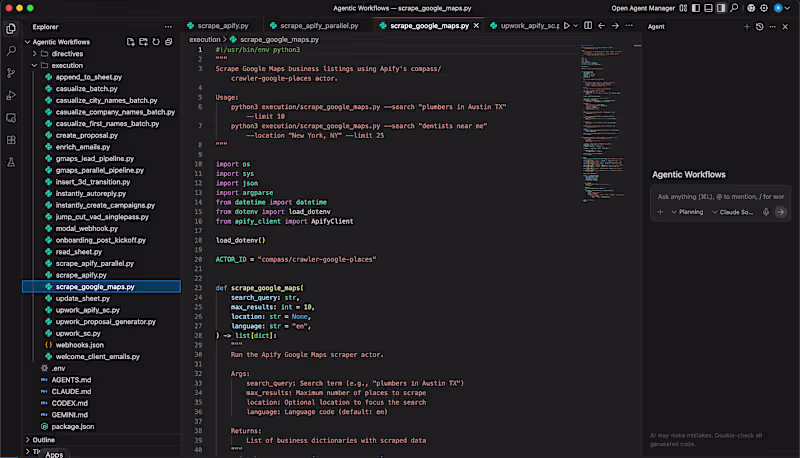Start voice input with microphone icon
The width and height of the screenshot is (800, 458).
tap(766, 212)
